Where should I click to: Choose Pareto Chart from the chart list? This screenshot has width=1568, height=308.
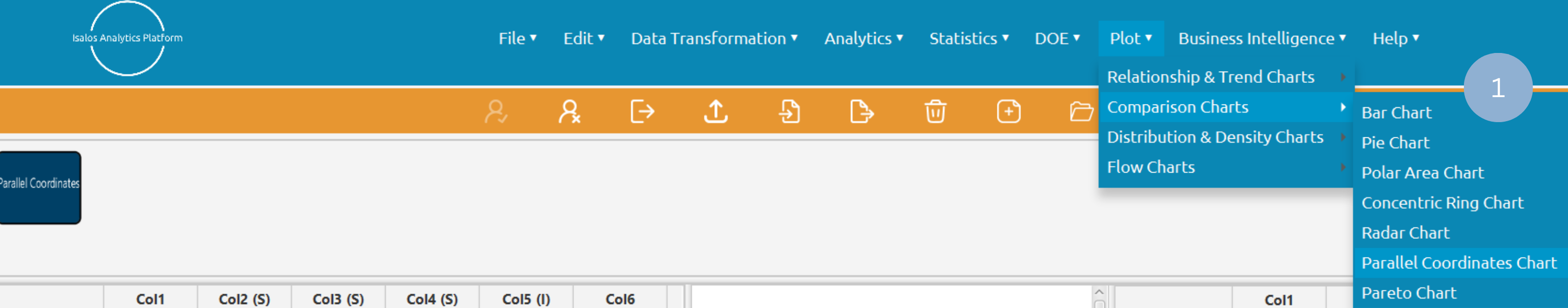(1409, 293)
